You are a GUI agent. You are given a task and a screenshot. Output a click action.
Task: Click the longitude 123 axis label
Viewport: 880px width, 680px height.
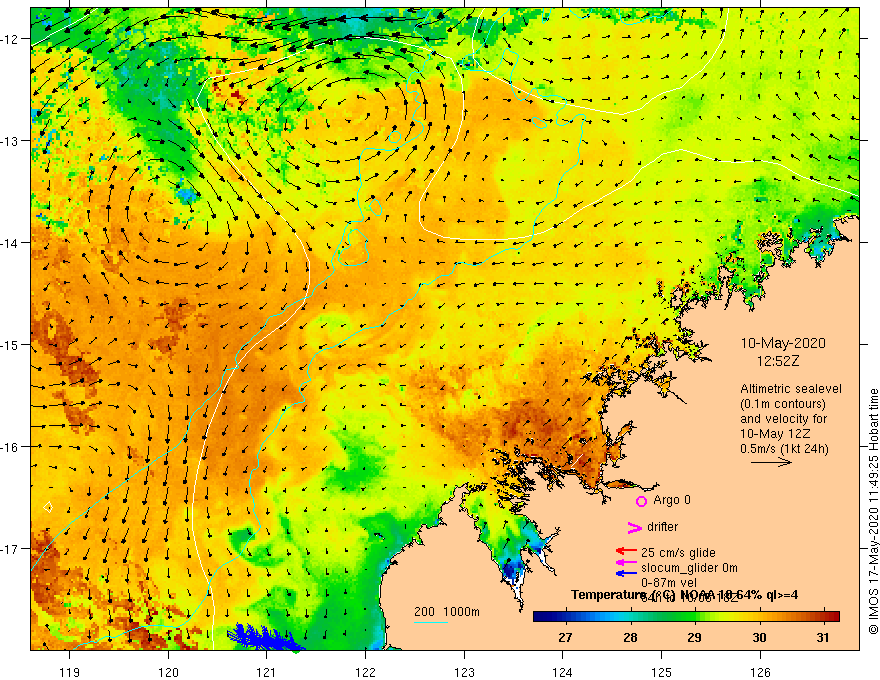(x=464, y=672)
